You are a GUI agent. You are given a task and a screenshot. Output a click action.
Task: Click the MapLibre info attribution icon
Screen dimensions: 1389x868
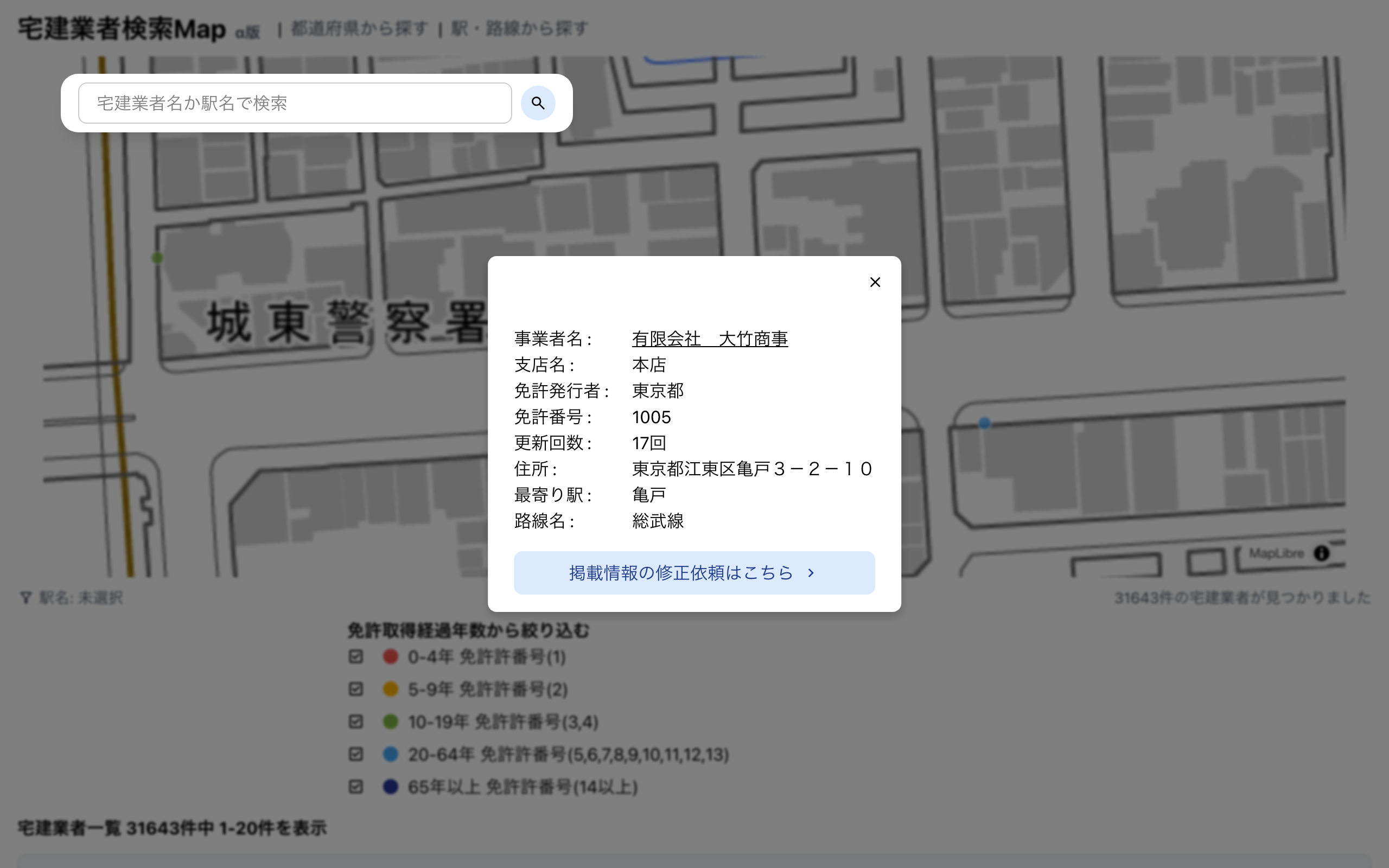click(x=1321, y=553)
